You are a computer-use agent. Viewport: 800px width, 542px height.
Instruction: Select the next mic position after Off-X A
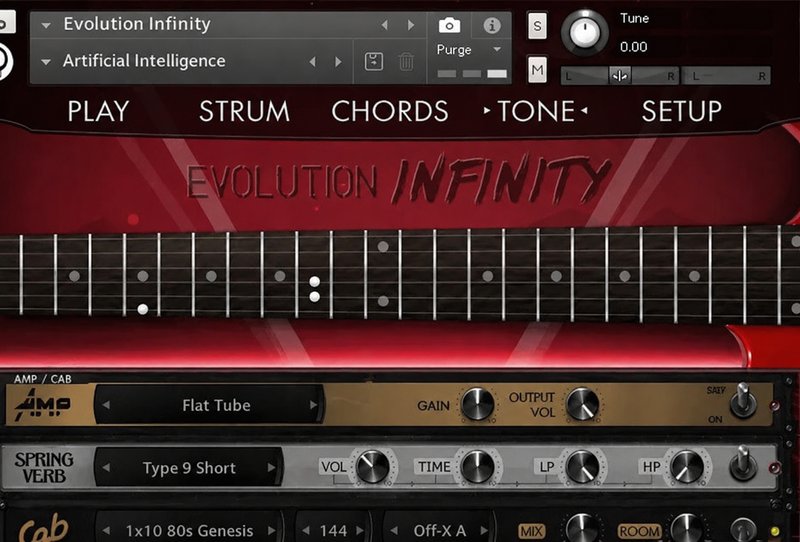[x=484, y=531]
